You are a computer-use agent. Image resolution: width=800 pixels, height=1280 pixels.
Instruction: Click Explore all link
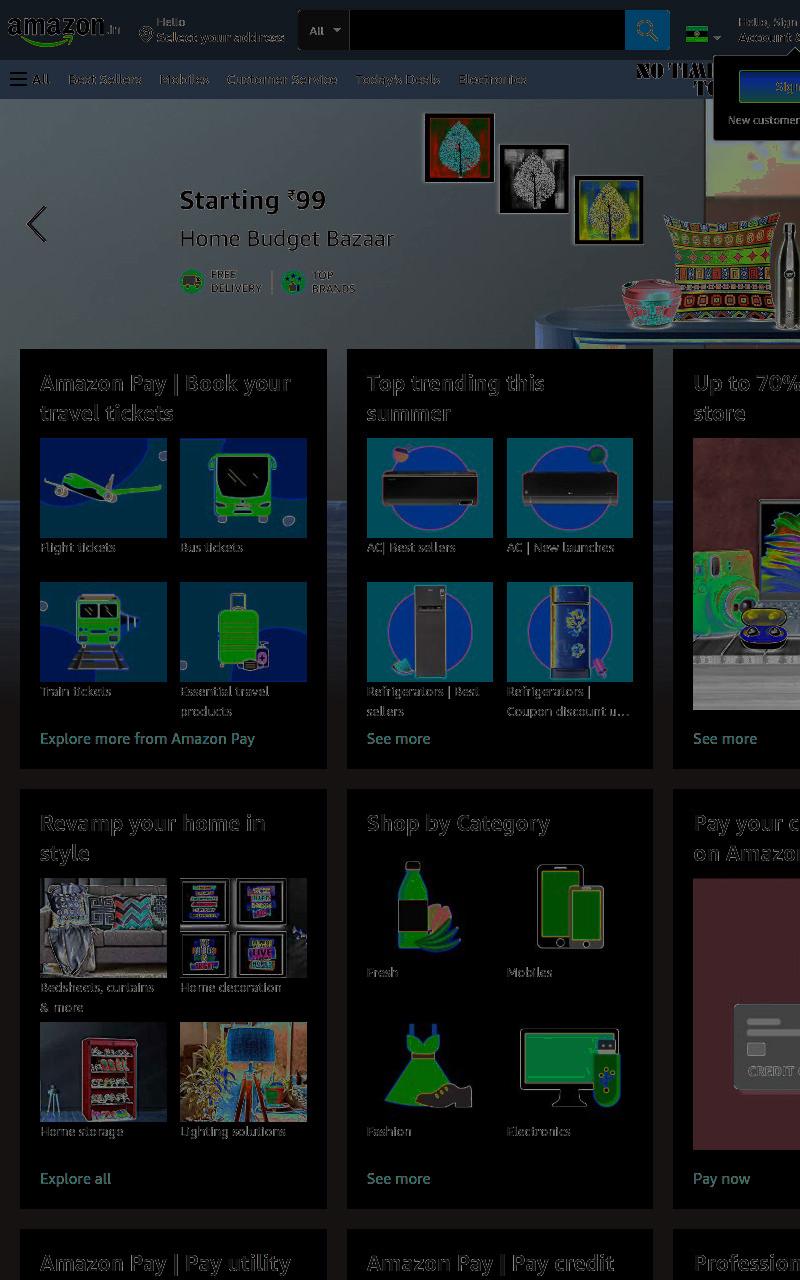[75, 1179]
